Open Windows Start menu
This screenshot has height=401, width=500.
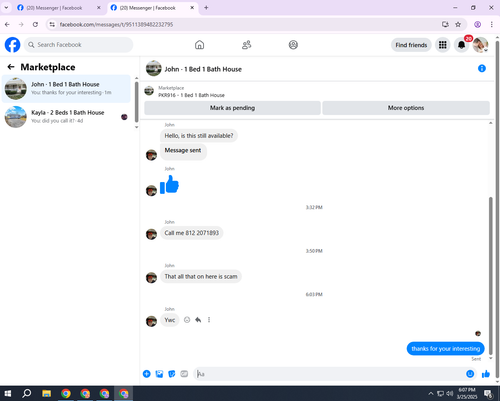7,394
